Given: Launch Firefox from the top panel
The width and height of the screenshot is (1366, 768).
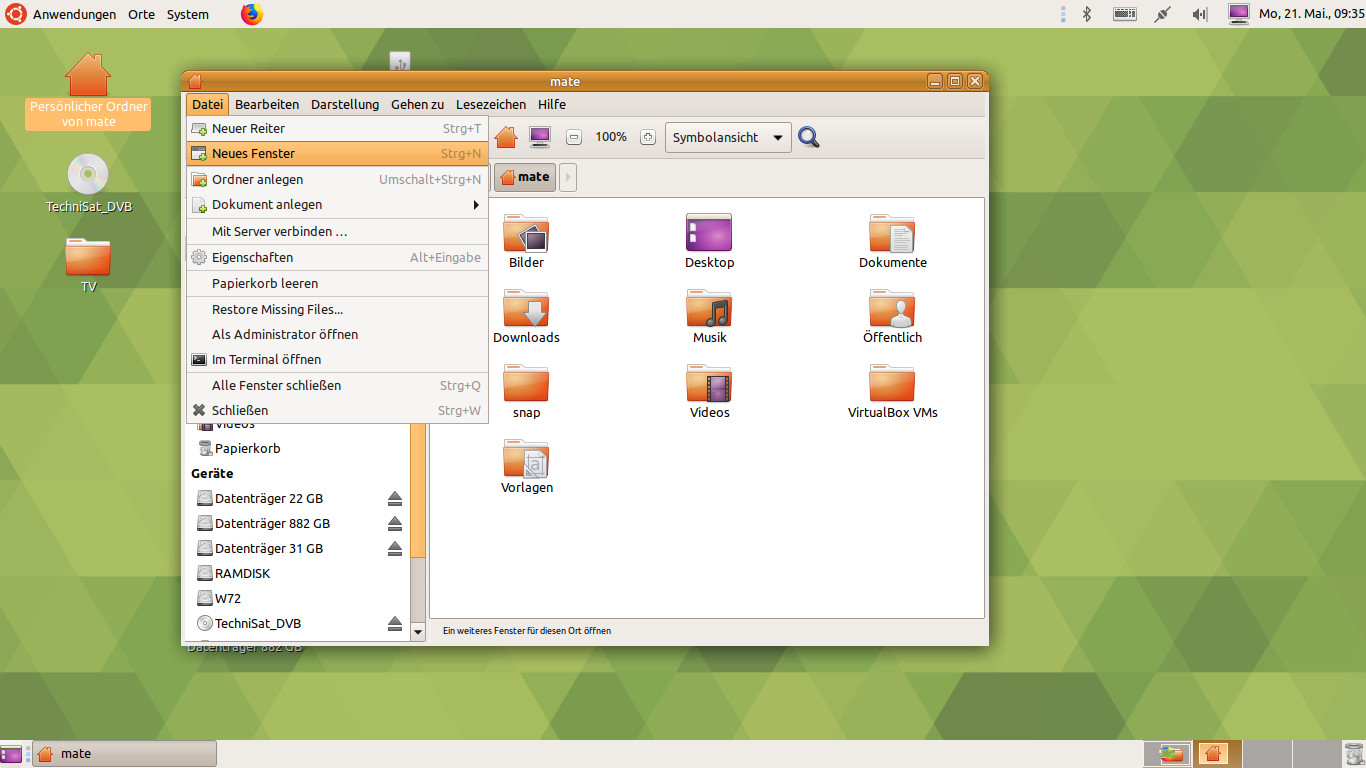Looking at the screenshot, I should [x=252, y=14].
